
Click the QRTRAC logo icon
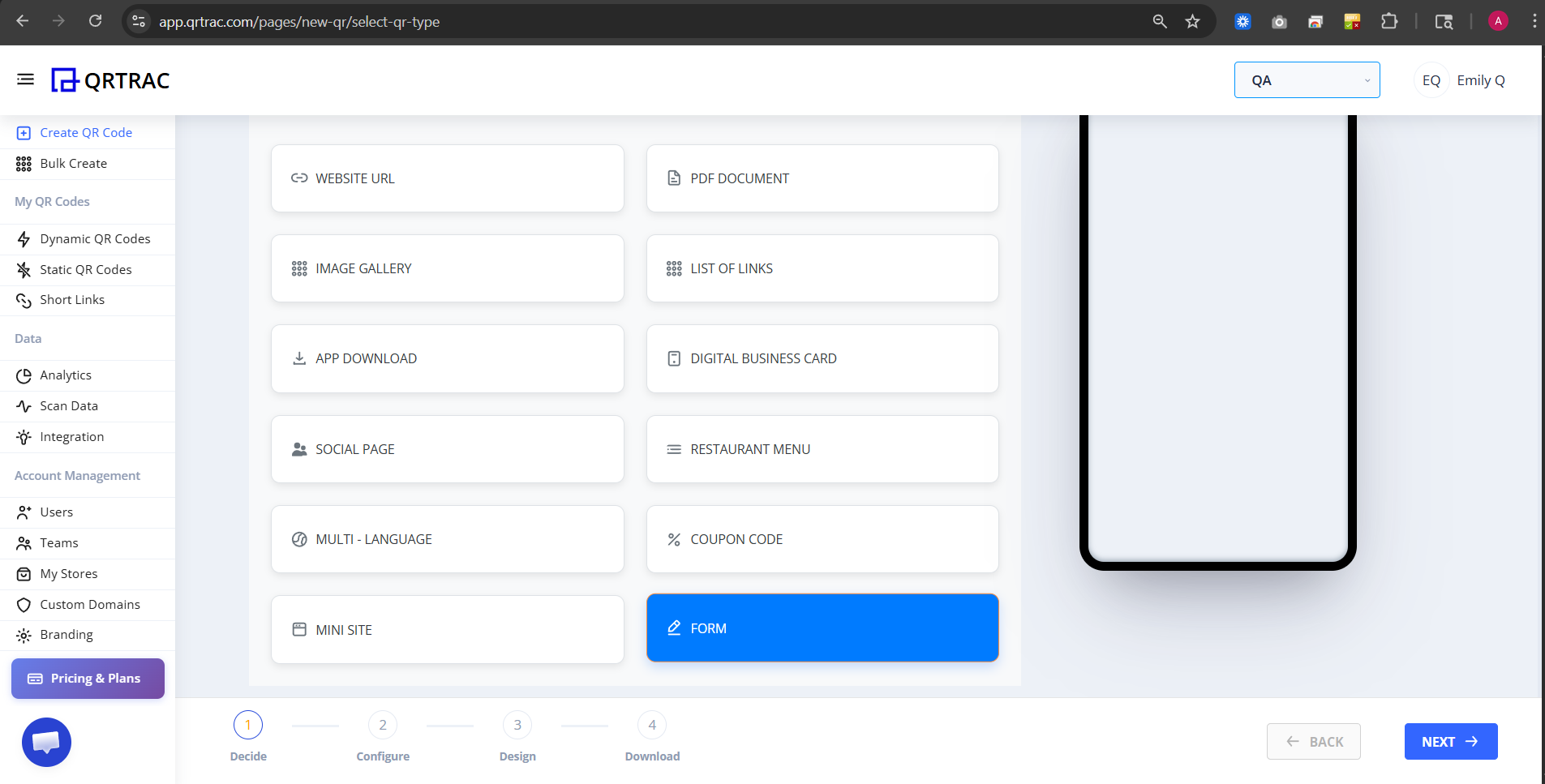pos(63,79)
